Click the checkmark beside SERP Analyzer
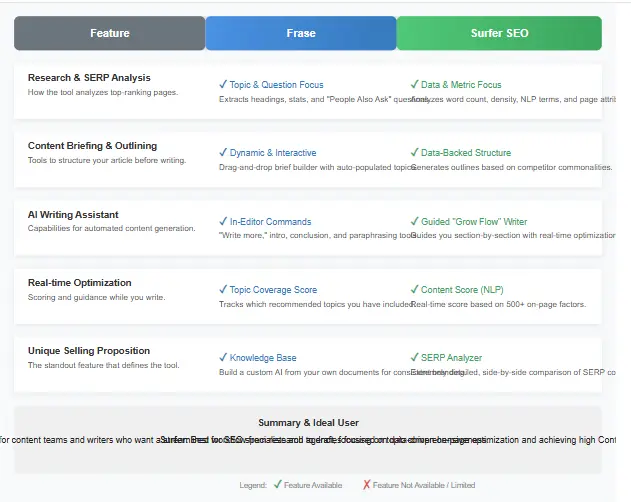Image resolution: width=631 pixels, height=502 pixels. (x=414, y=357)
